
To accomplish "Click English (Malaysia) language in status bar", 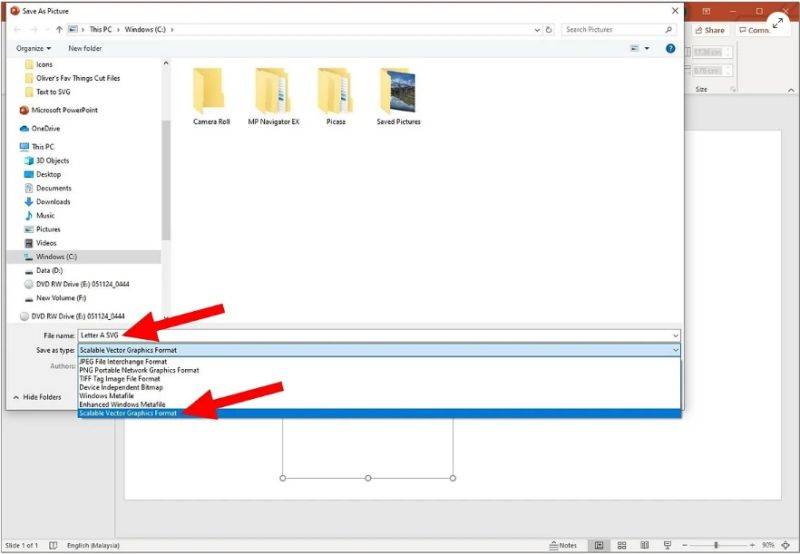I will click(x=93, y=545).
